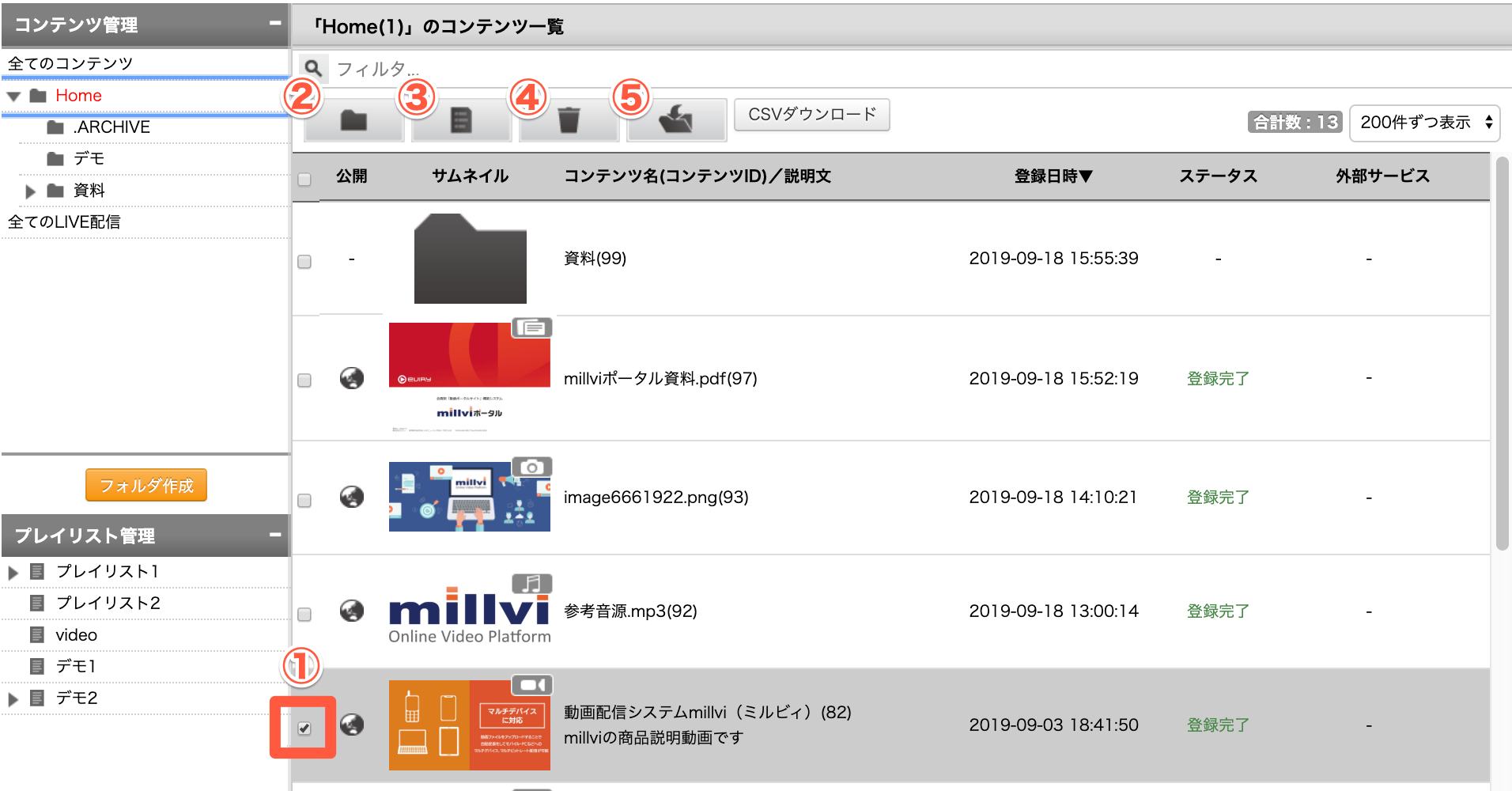Sort by 登録日時 column header
Image resolution: width=1512 pixels, height=791 pixels.
(x=1053, y=176)
